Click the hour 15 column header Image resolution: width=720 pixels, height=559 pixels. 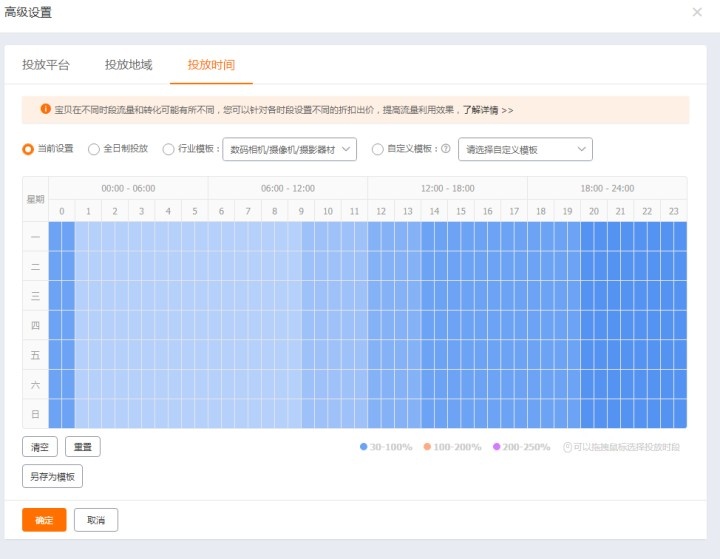(x=461, y=211)
